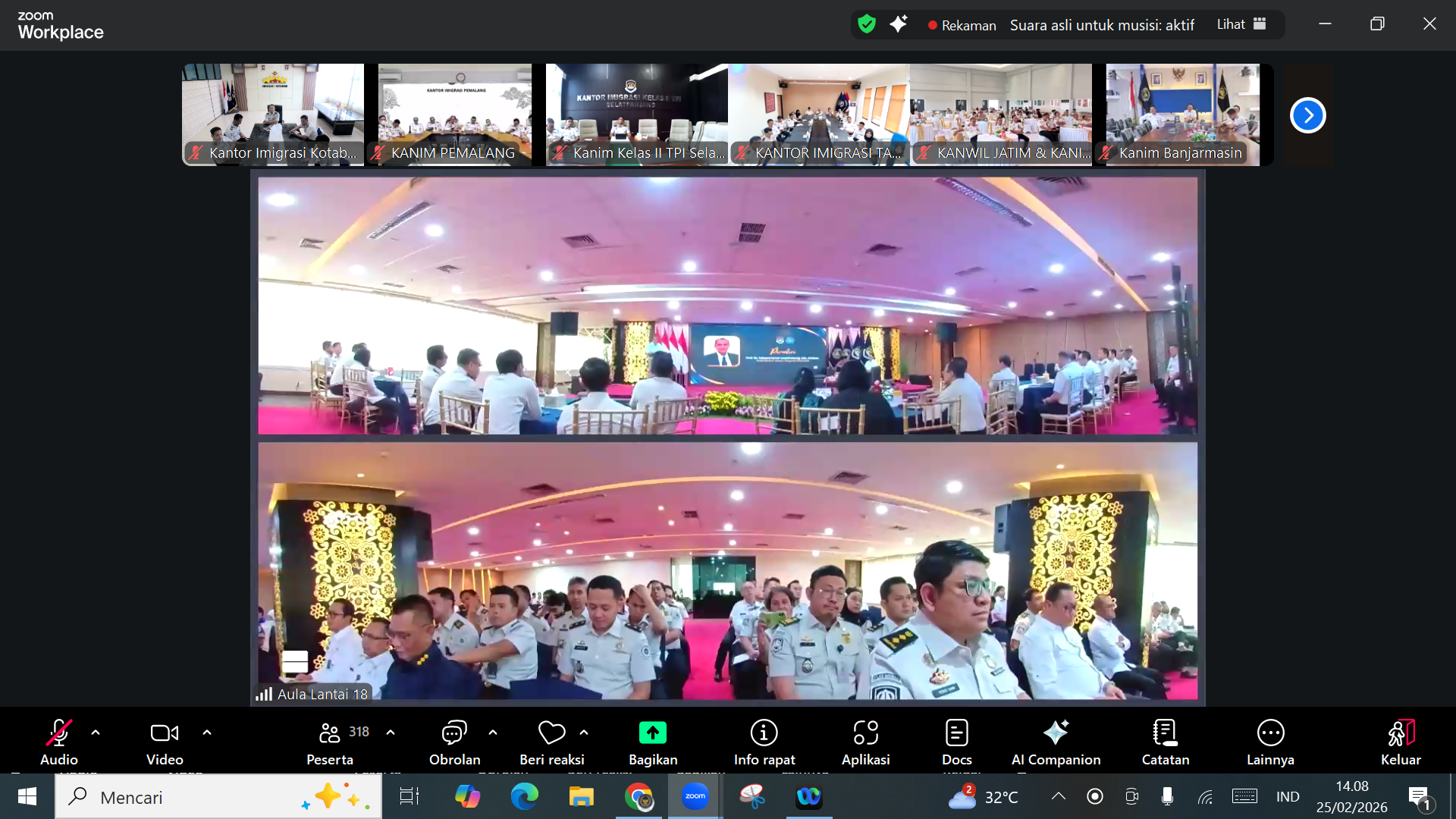Toggle the Video camera

[x=165, y=742]
